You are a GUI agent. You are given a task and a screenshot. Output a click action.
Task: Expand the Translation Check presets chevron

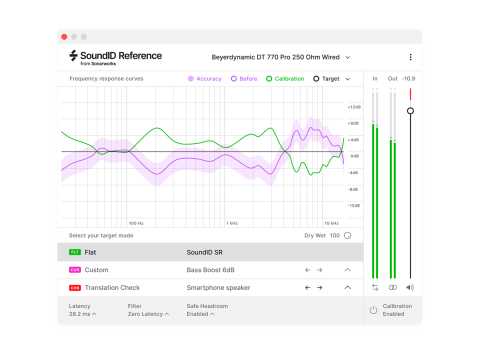(x=348, y=287)
